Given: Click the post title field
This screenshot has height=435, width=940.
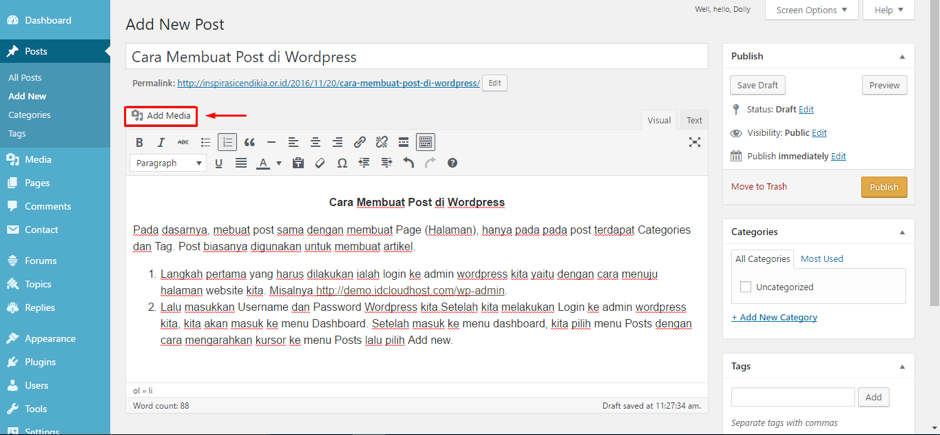Looking at the screenshot, I should click(x=417, y=57).
